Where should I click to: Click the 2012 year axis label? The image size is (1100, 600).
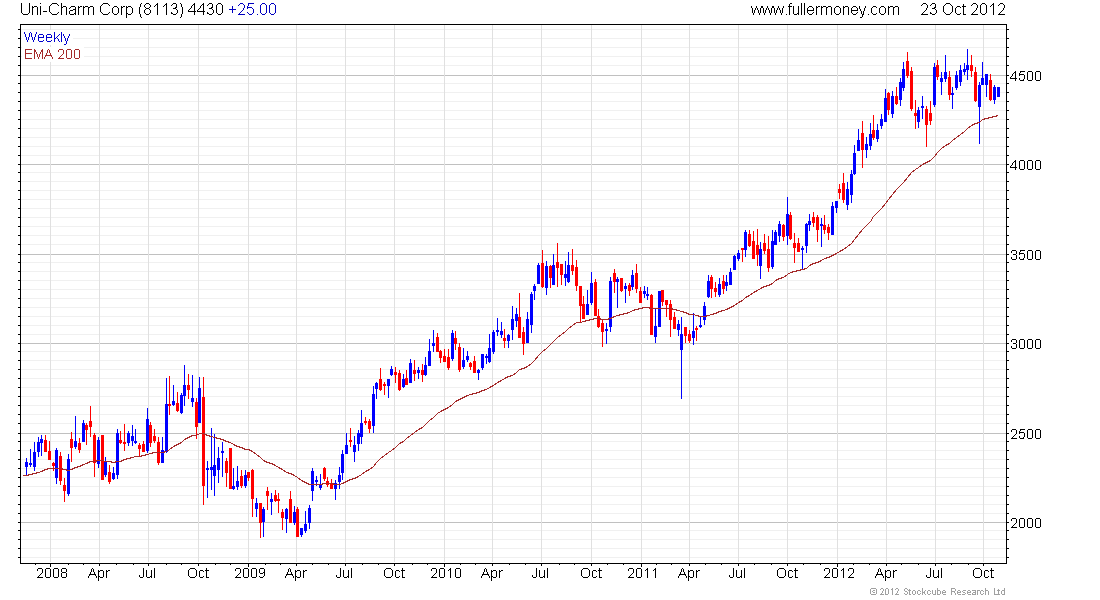(839, 573)
